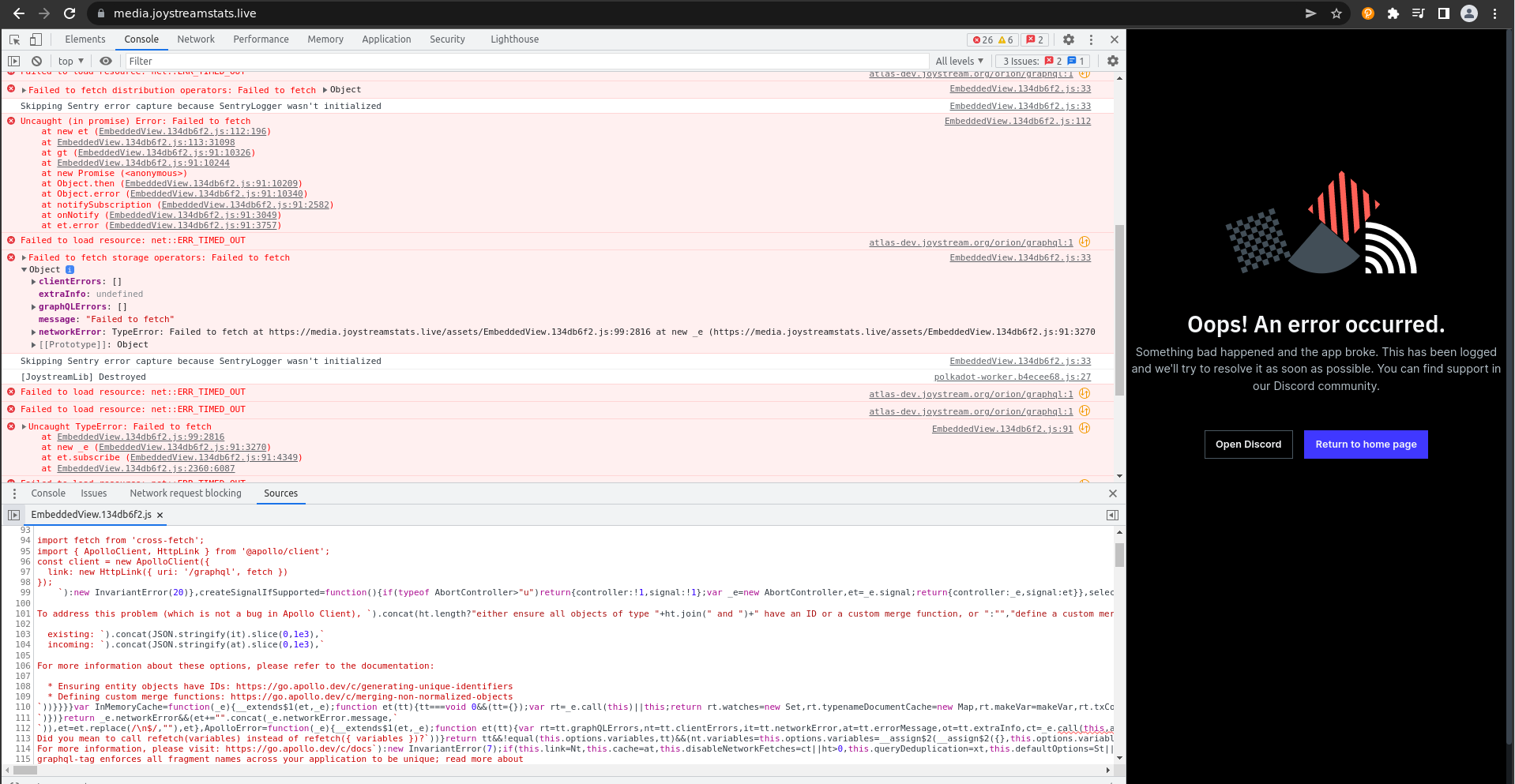The width and height of the screenshot is (1515, 784).
Task: Open the 'All levels' log filter dropdown
Action: [x=959, y=61]
